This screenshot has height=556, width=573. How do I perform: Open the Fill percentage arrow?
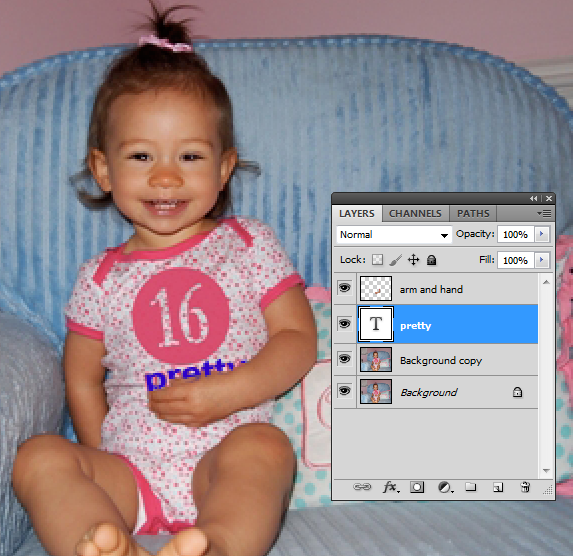pyautogui.click(x=542, y=260)
